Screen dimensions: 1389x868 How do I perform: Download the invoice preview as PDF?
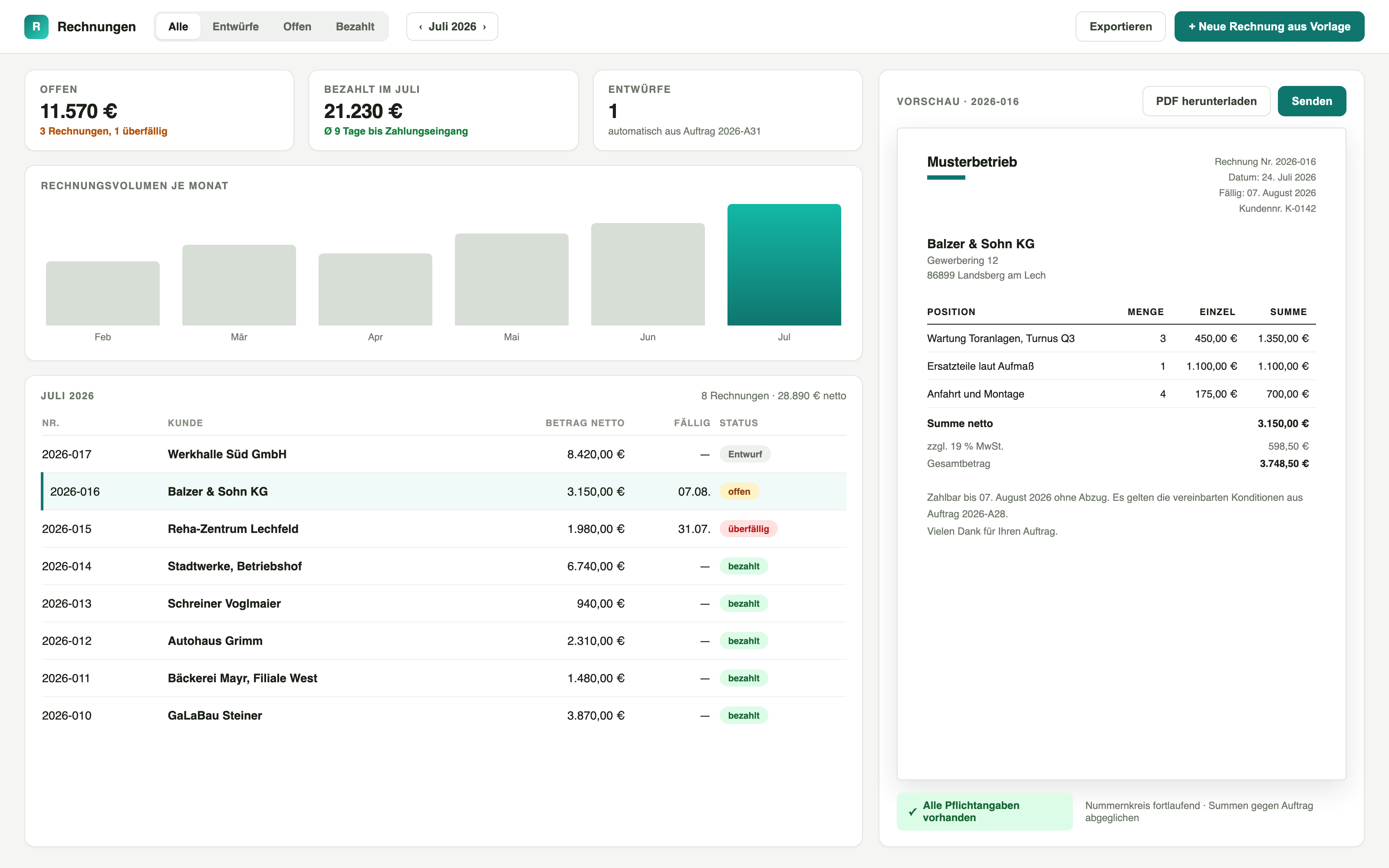[x=1206, y=101]
